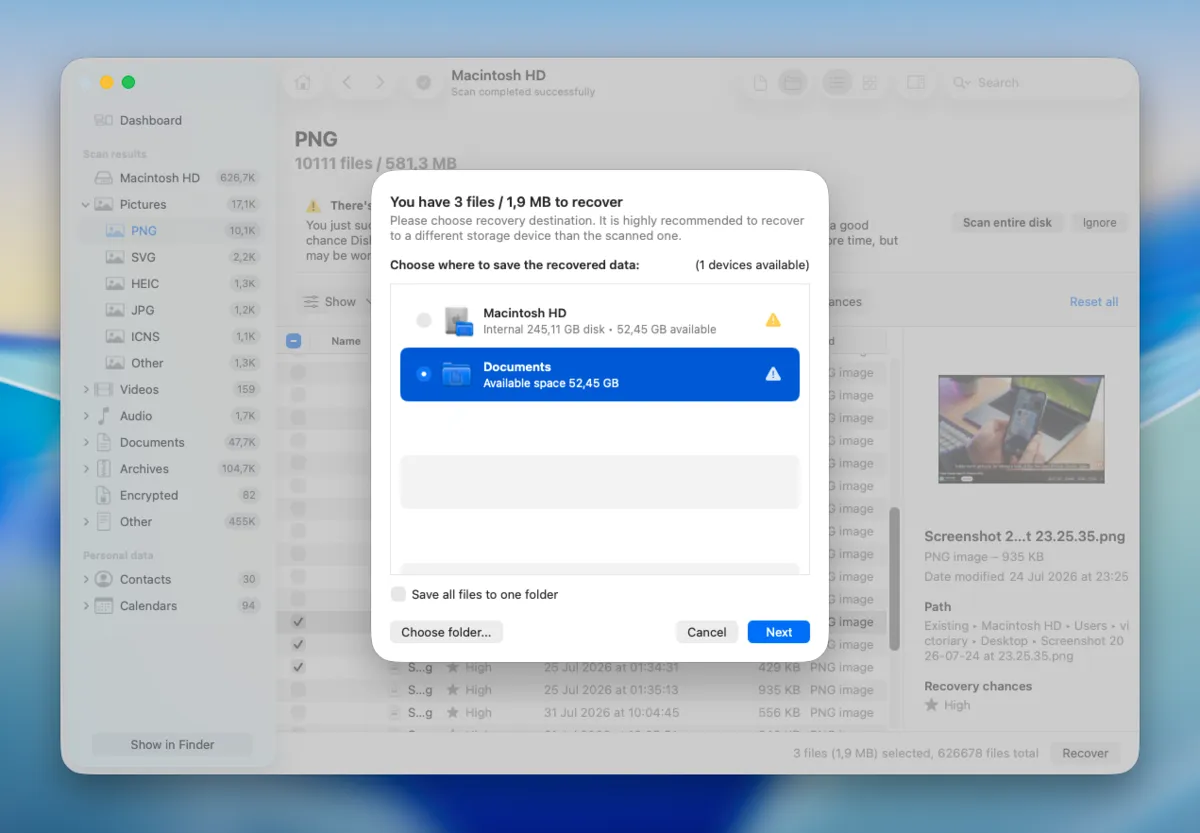Click the Videos category icon
This screenshot has height=833, width=1200.
click(x=103, y=389)
